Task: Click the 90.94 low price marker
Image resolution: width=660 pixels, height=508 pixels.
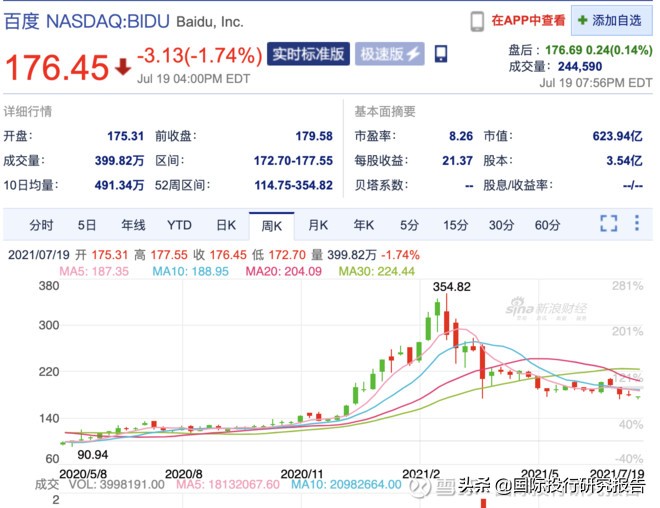Action: 93,455
